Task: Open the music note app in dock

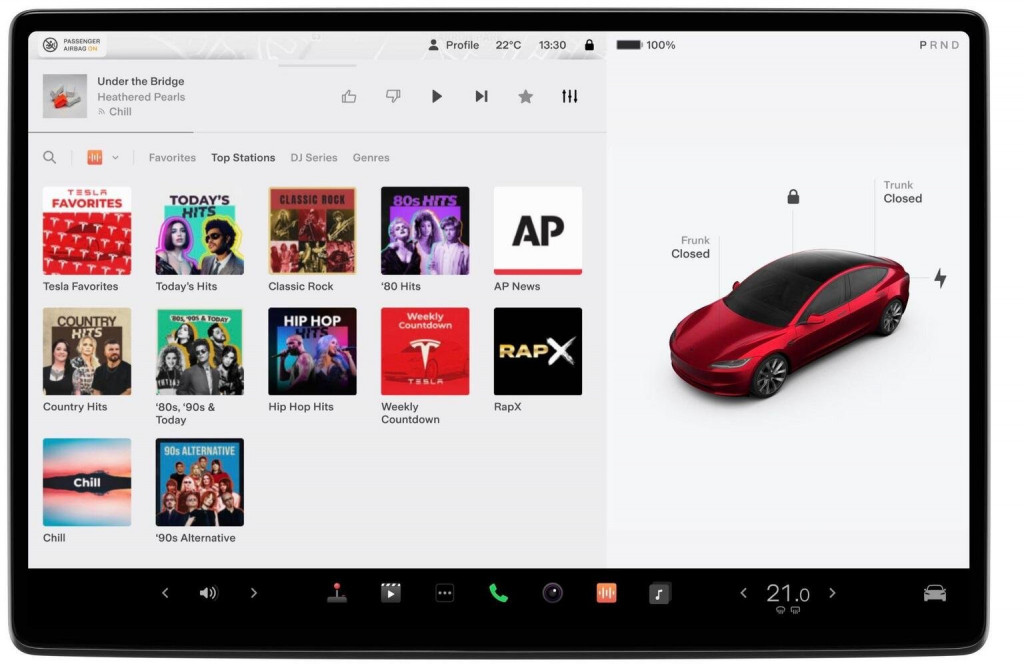Action: 658,593
